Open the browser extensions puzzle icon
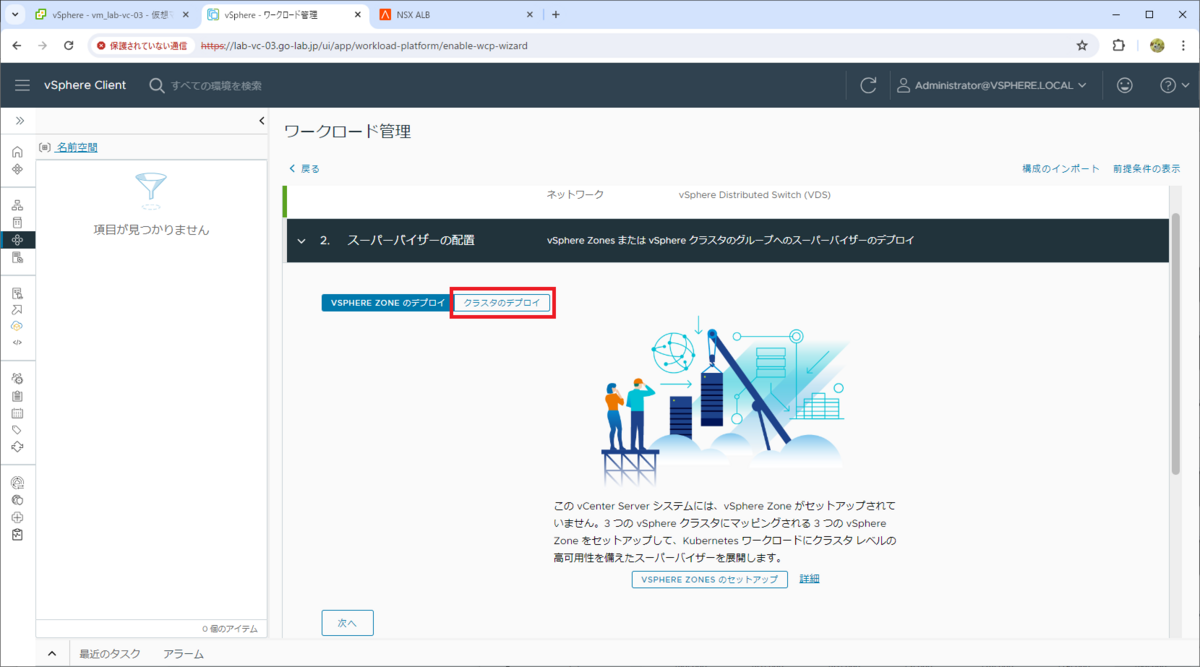 point(1119,45)
